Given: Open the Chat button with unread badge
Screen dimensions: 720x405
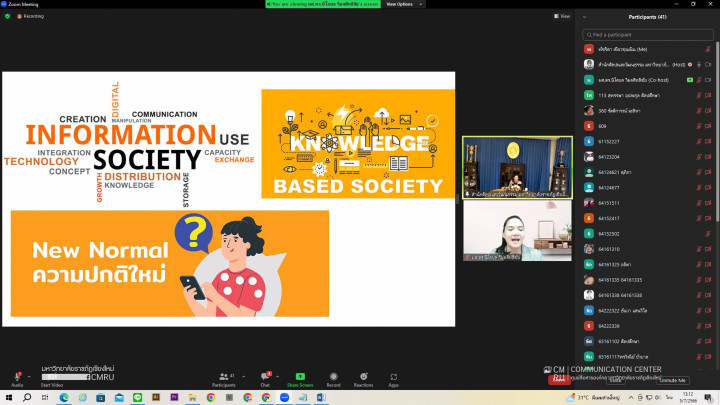Looking at the screenshot, I should 265,380.
